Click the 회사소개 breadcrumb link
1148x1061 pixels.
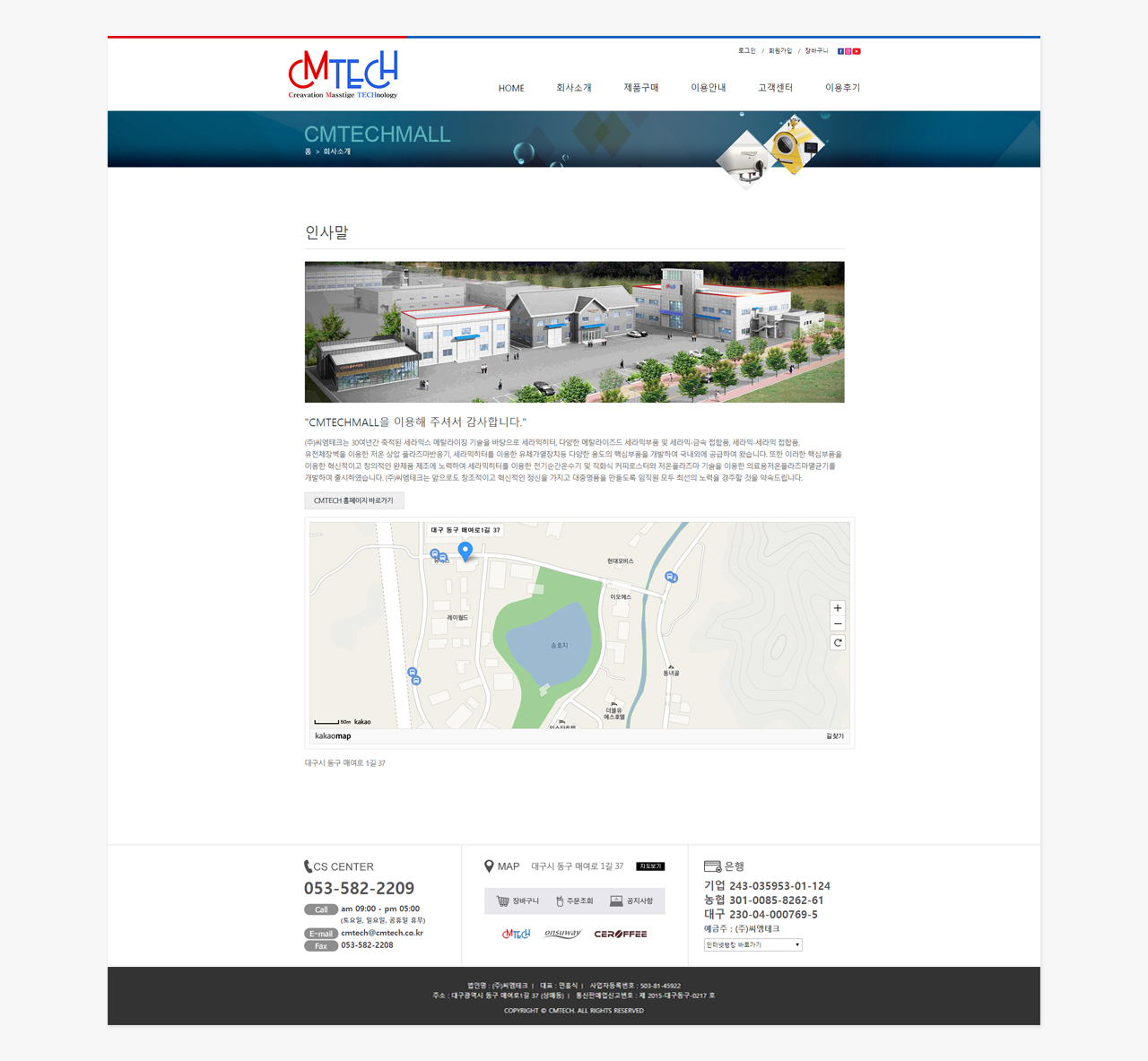coord(337,152)
